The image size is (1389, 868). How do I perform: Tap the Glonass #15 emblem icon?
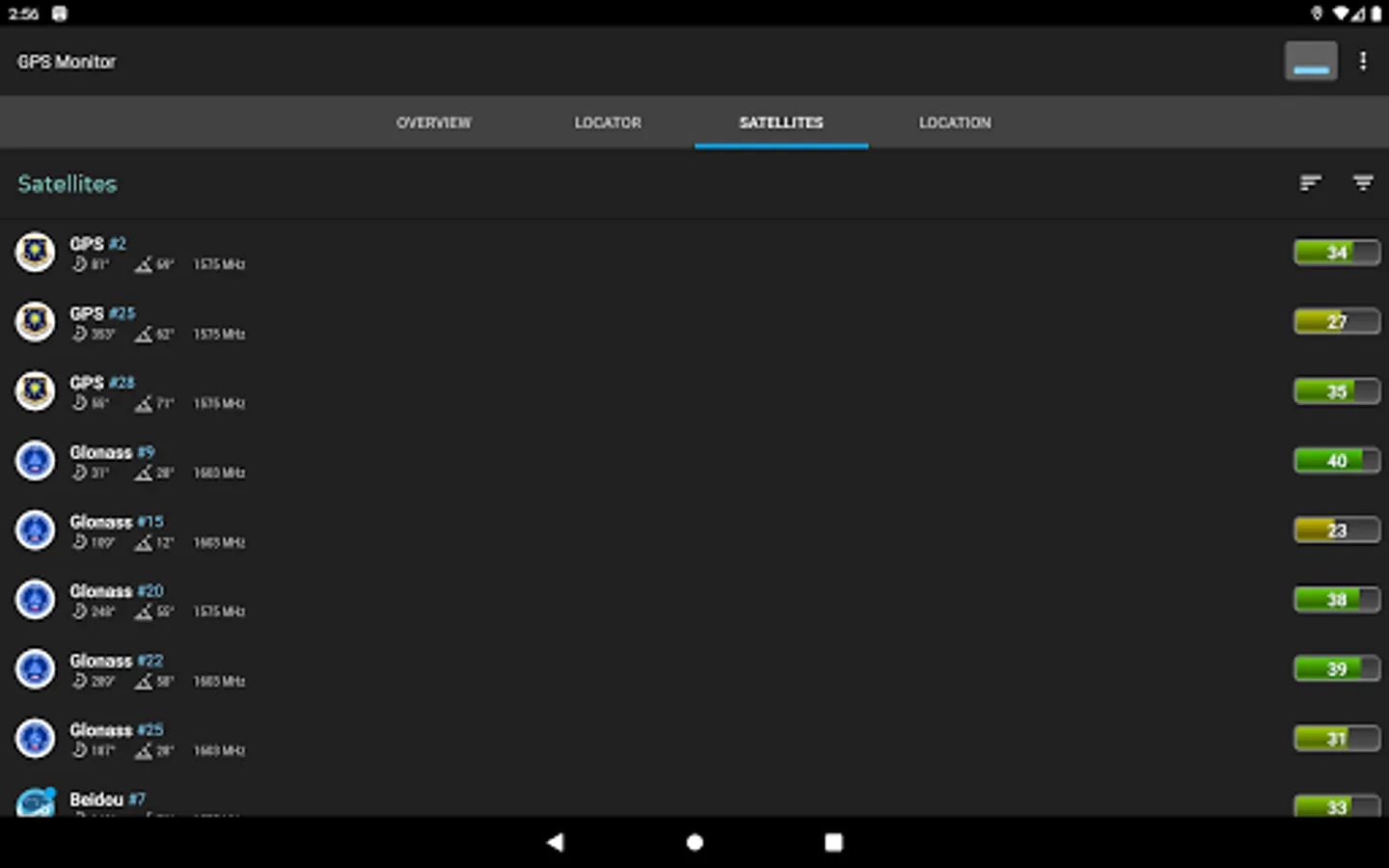tap(36, 529)
